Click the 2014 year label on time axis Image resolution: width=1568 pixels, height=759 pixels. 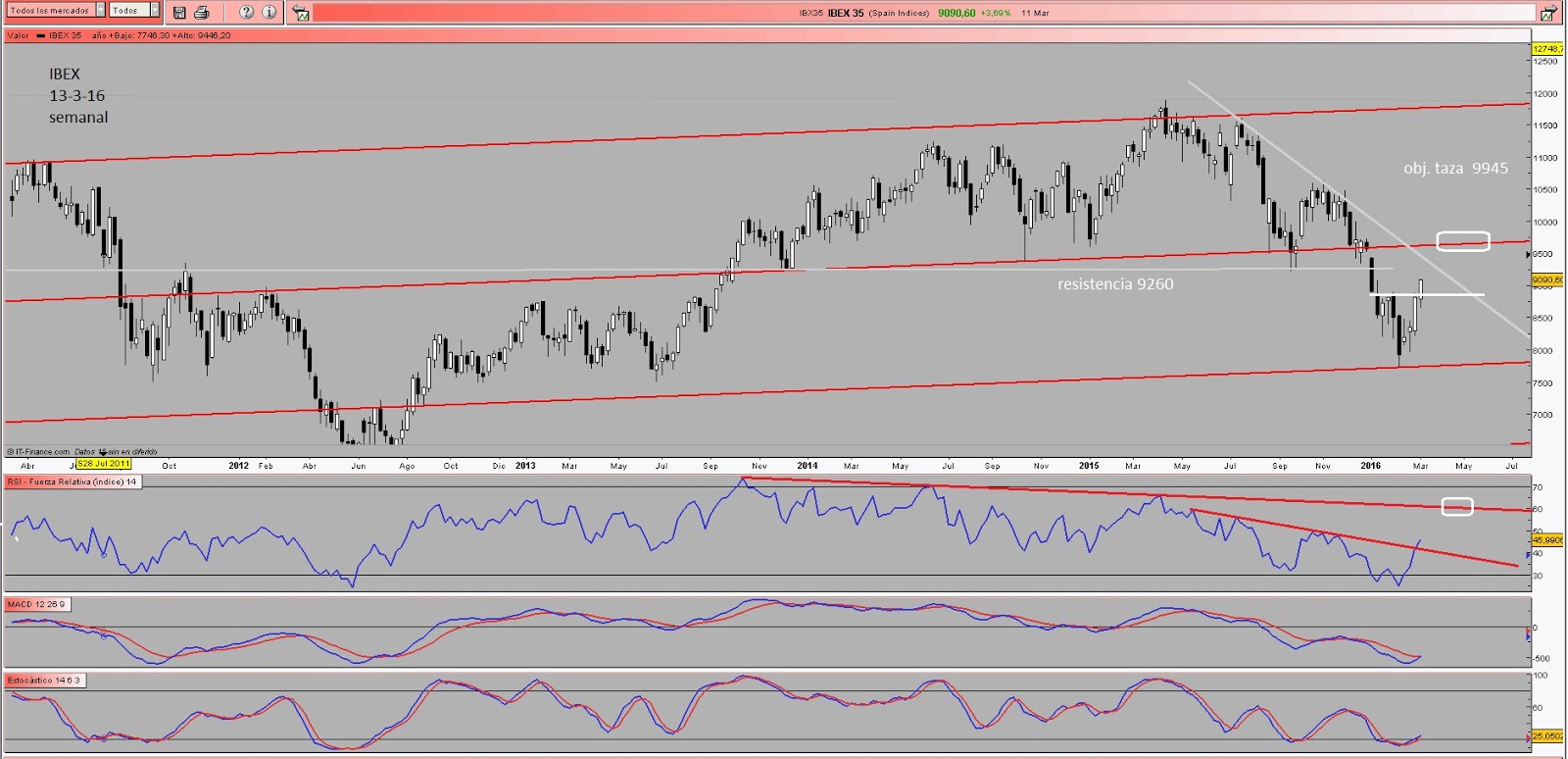(x=807, y=466)
